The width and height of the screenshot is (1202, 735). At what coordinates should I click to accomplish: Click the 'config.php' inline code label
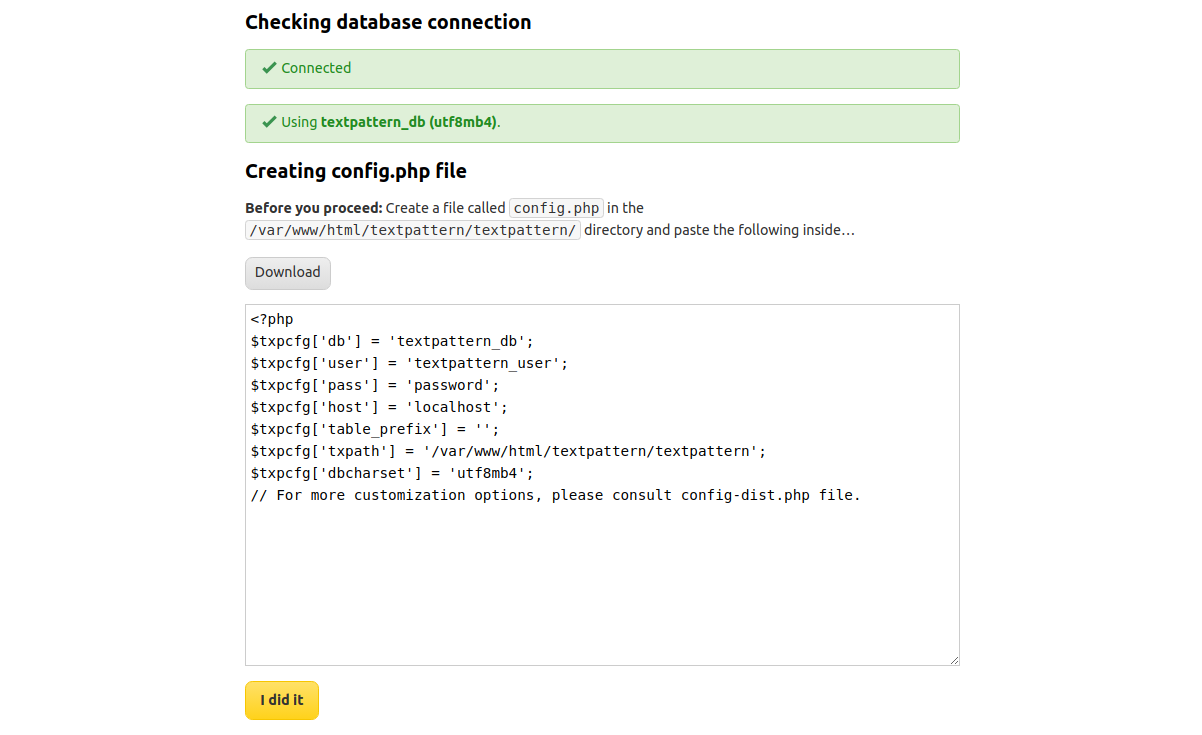[556, 208]
